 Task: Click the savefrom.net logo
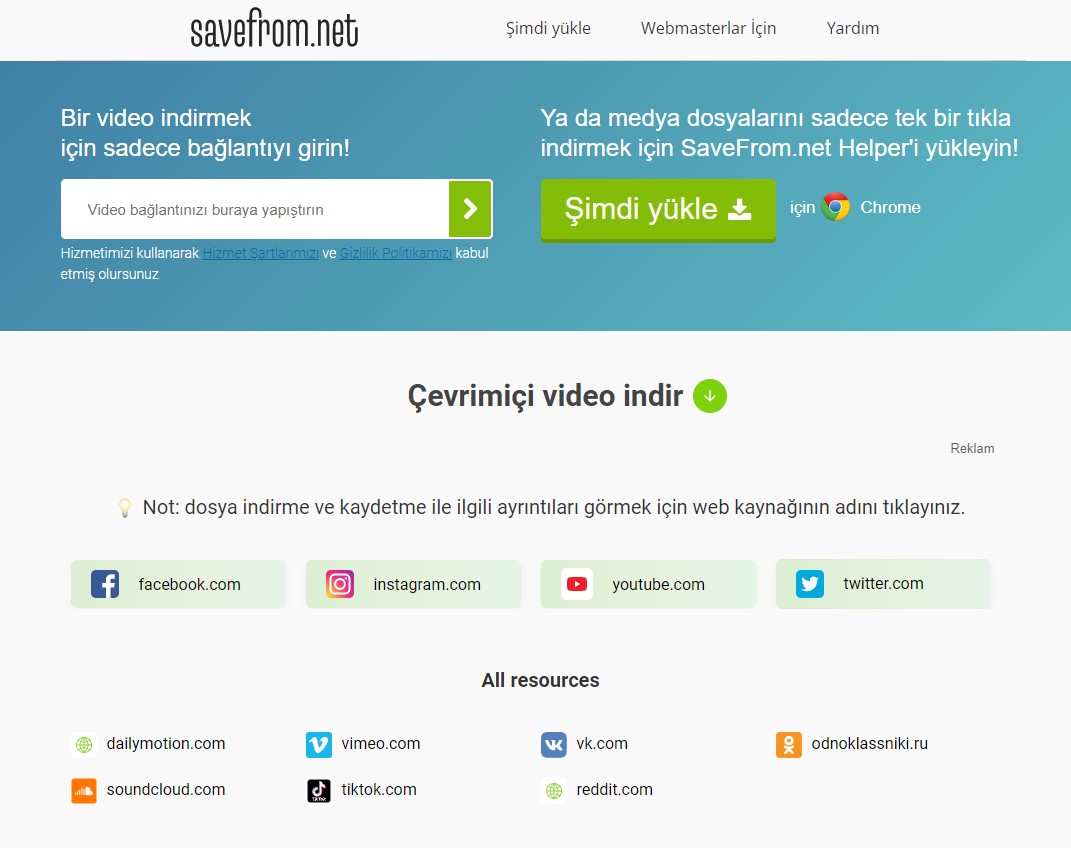[274, 30]
